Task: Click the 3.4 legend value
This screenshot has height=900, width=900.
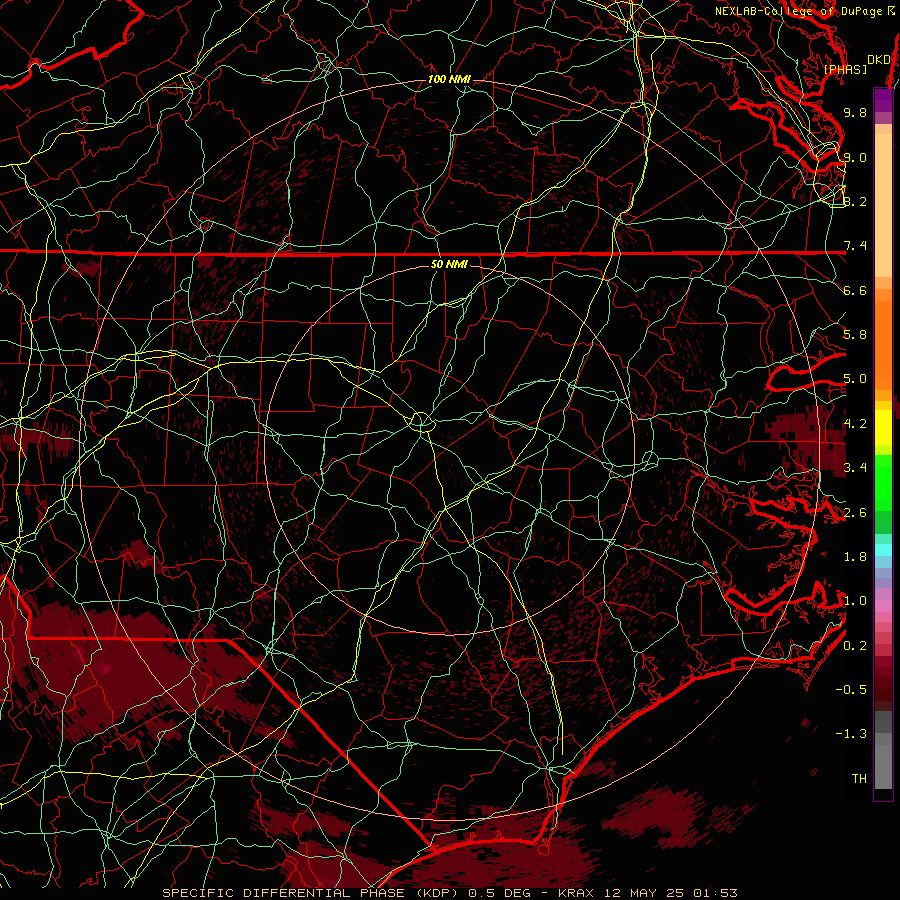Action: (x=855, y=468)
